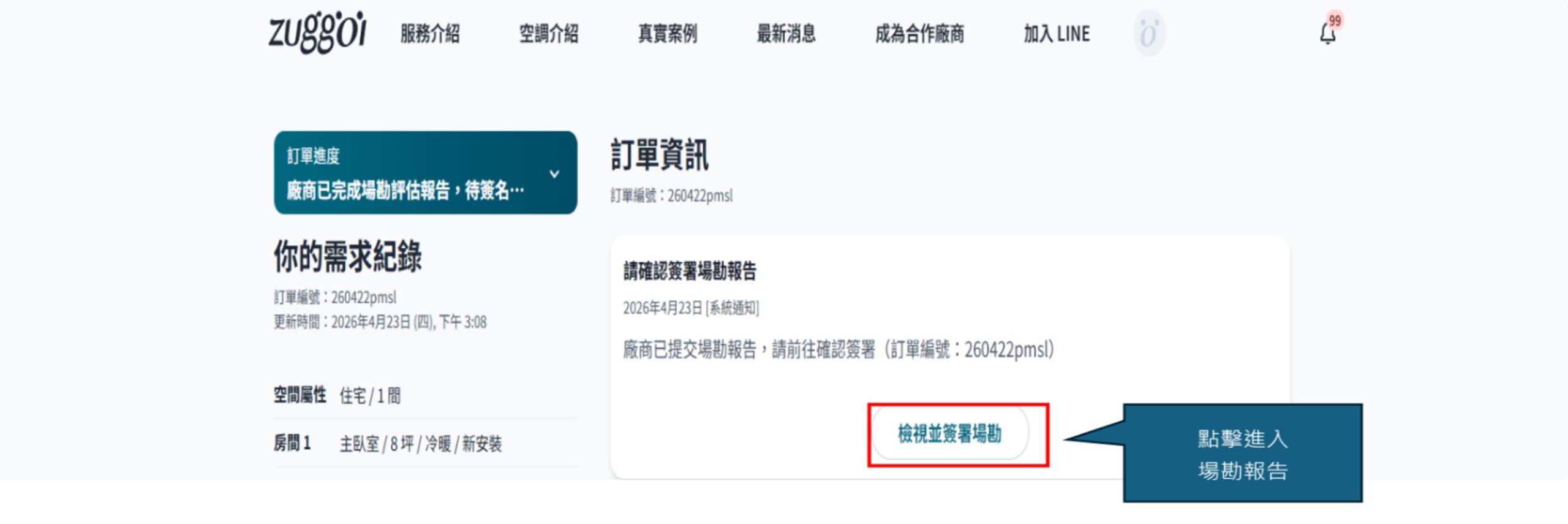The width and height of the screenshot is (1568, 524).
Task: Click the 2026年4月23日 [系統通知] date line
Action: coord(691,308)
